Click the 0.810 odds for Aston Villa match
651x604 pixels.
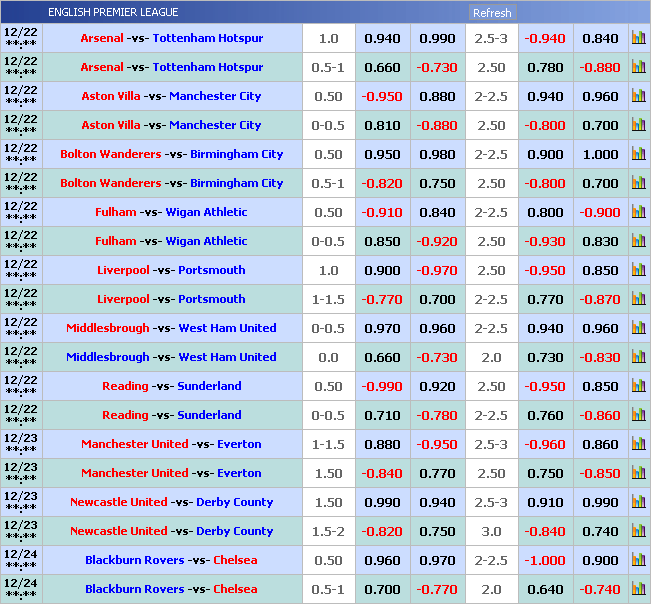pyautogui.click(x=382, y=126)
